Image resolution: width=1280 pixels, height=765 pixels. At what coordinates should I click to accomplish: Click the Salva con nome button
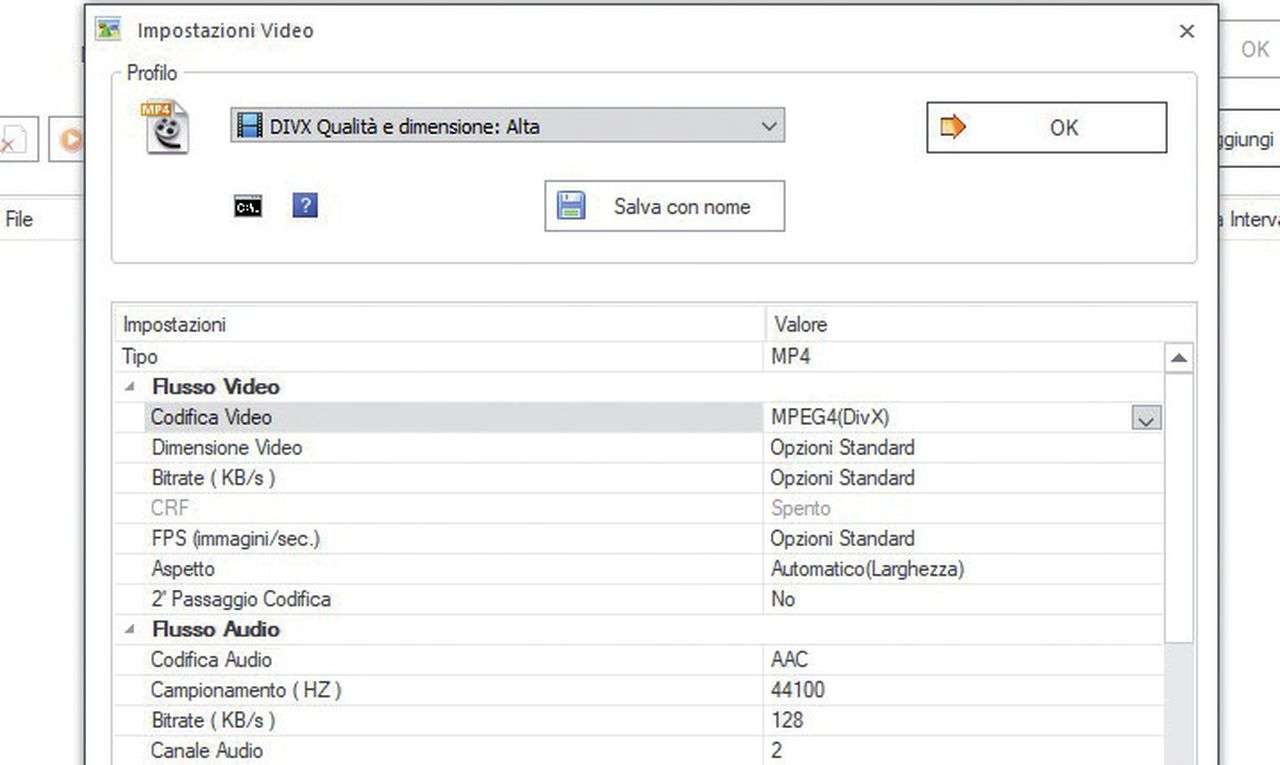click(x=664, y=206)
